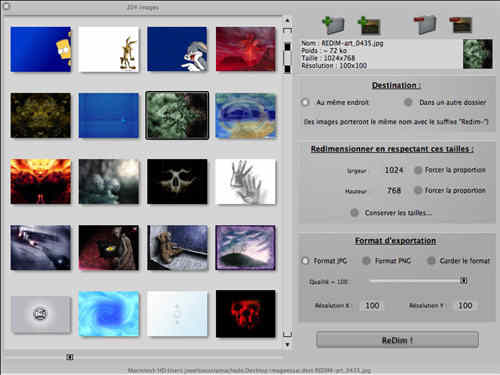The width and height of the screenshot is (500, 375).
Task: Click the file path in status bar
Action: (x=249, y=370)
